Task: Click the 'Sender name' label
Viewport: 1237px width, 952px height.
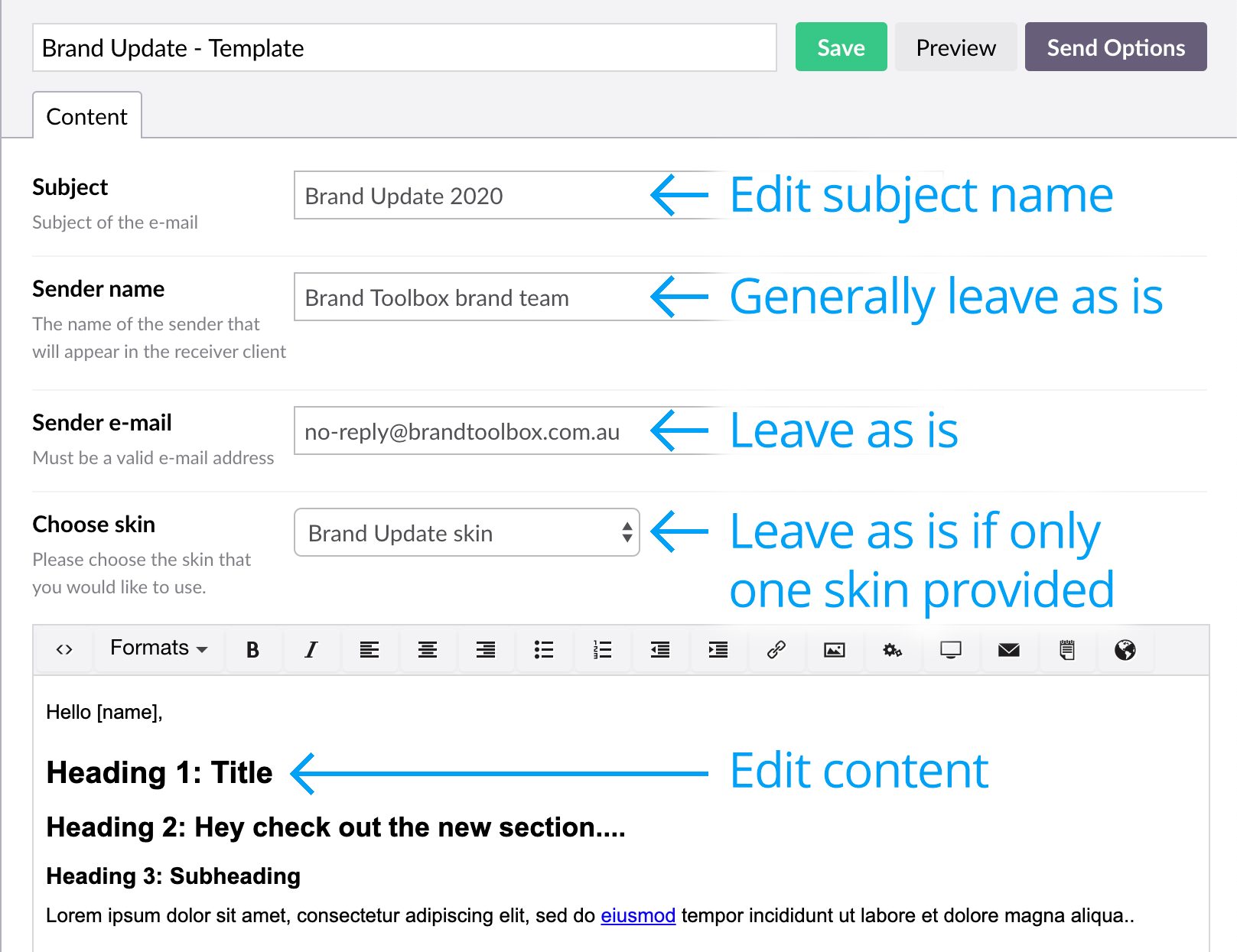Action: pos(99,289)
